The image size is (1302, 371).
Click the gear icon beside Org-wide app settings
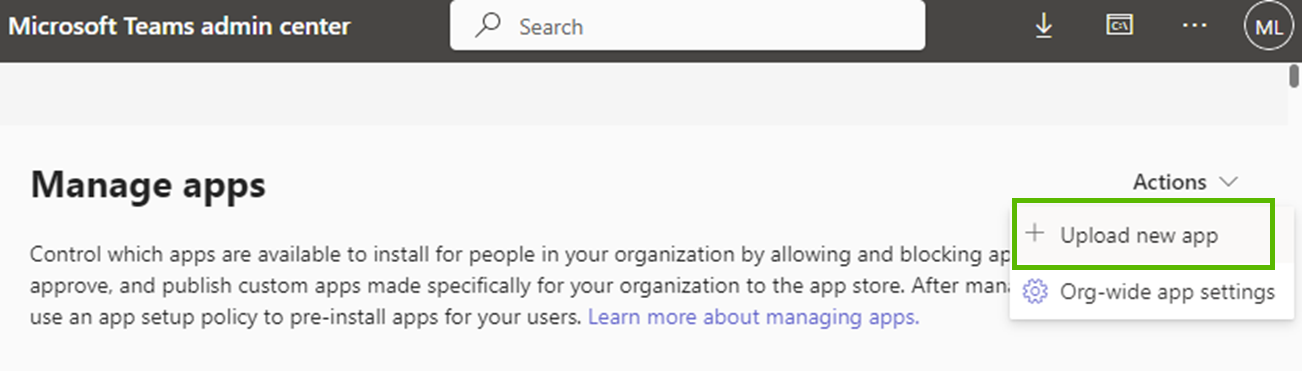click(x=1035, y=292)
